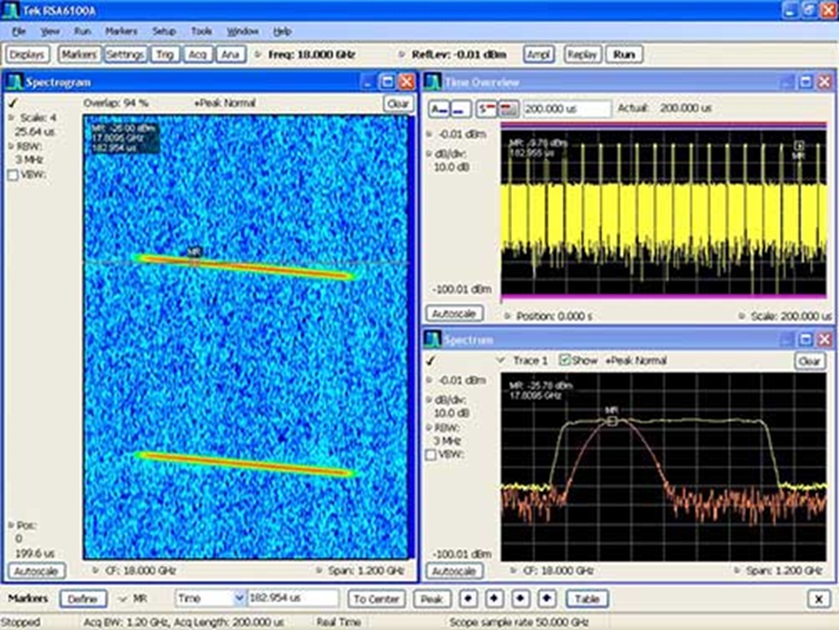This screenshot has height=630, width=839.
Task: Open the marker Table
Action: click(587, 599)
